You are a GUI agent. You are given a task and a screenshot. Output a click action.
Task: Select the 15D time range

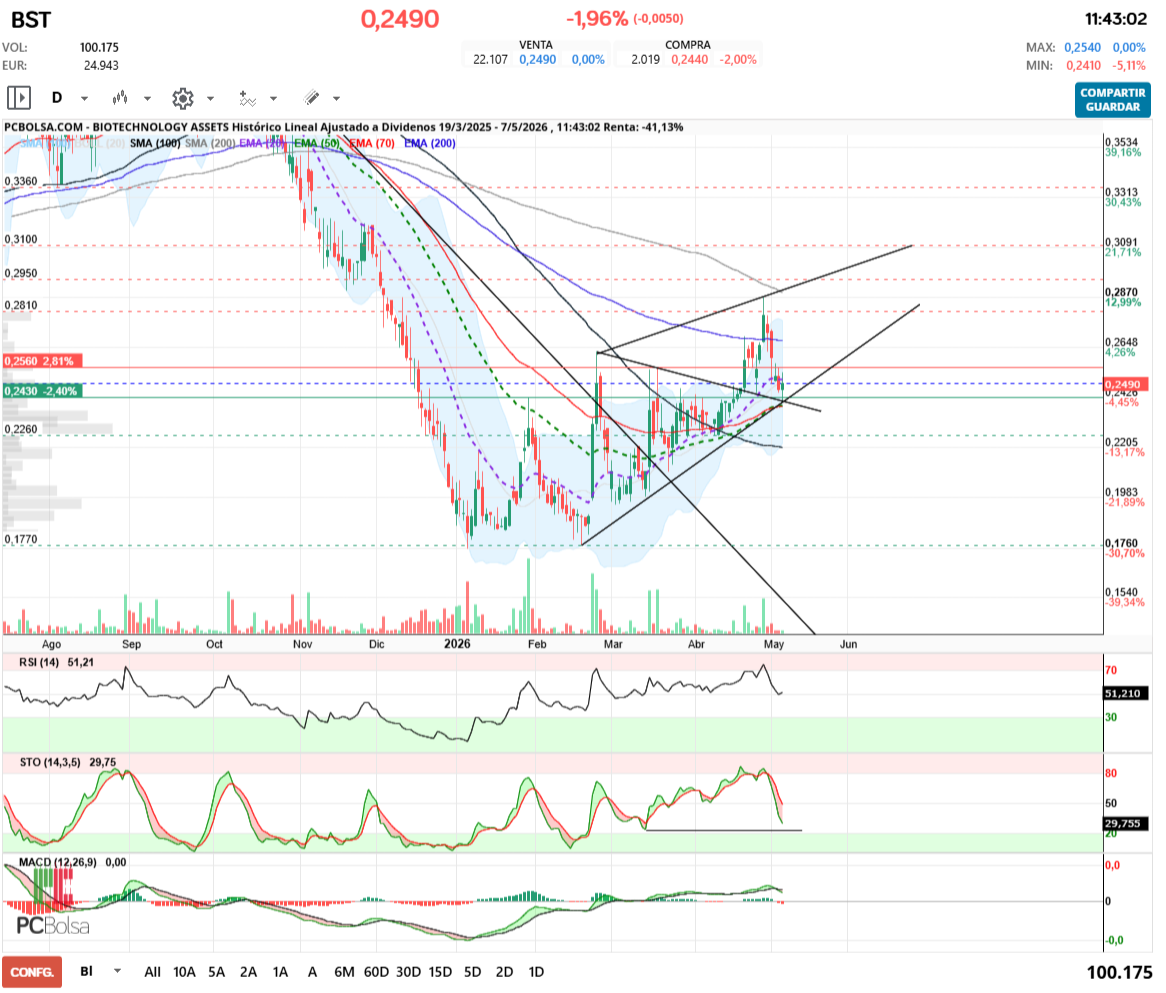coord(440,971)
